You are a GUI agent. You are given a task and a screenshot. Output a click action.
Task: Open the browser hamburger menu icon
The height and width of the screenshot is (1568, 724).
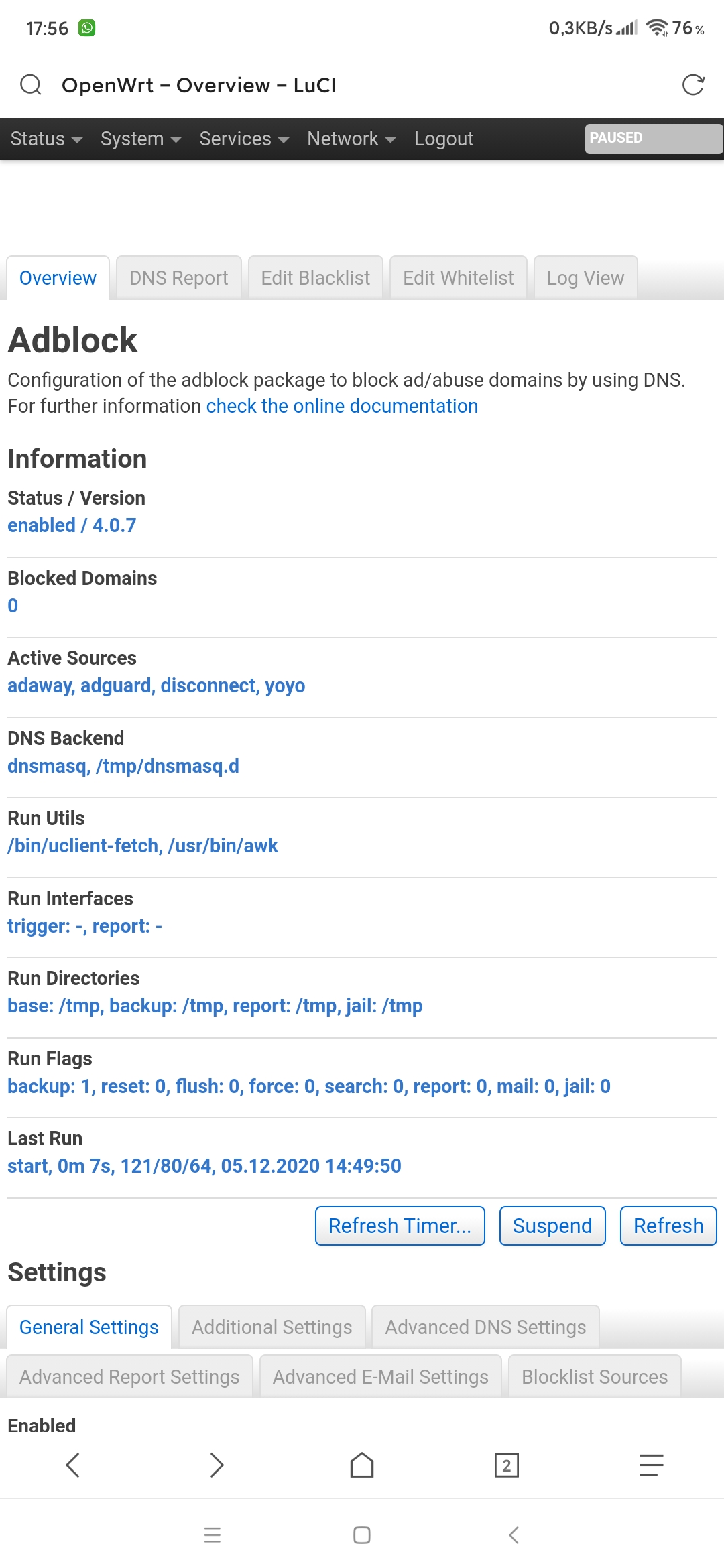click(651, 1465)
